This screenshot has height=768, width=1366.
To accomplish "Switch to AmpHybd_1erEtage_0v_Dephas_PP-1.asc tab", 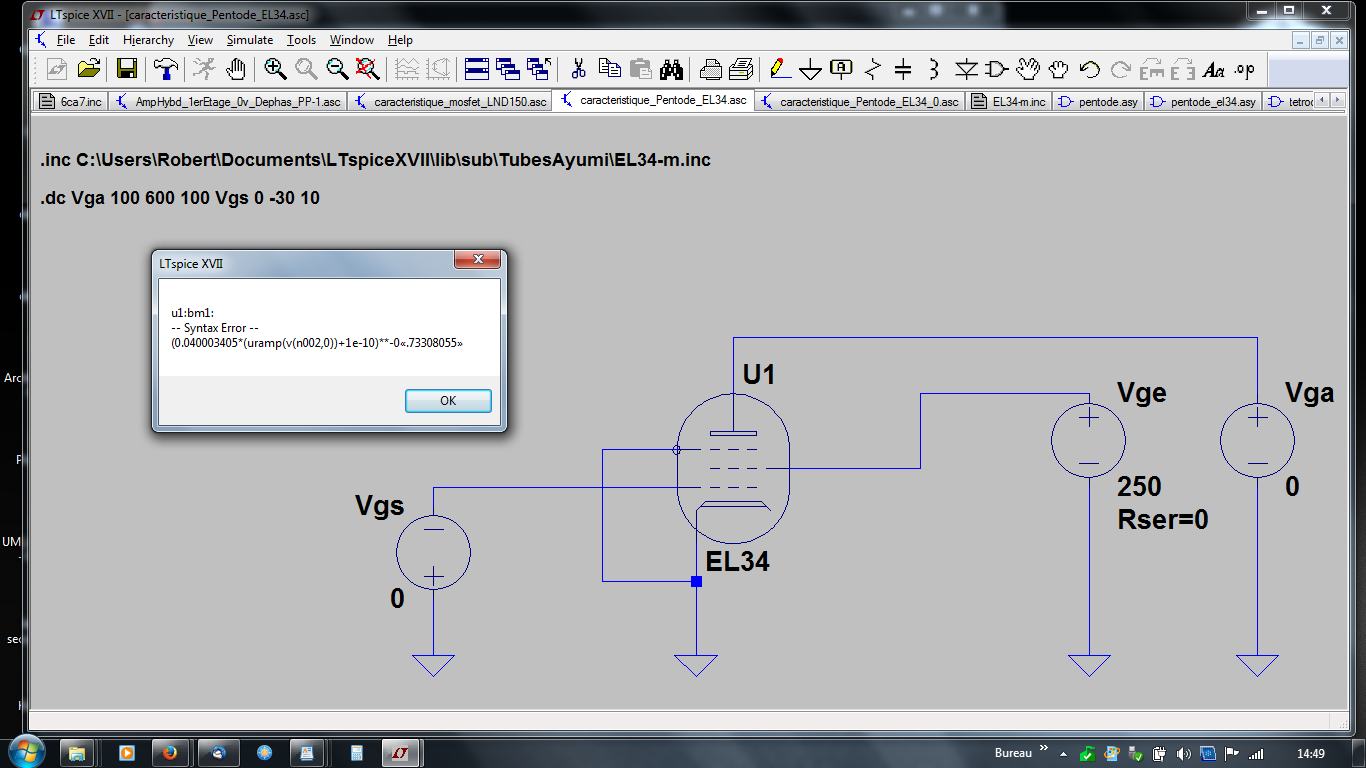I will (227, 101).
